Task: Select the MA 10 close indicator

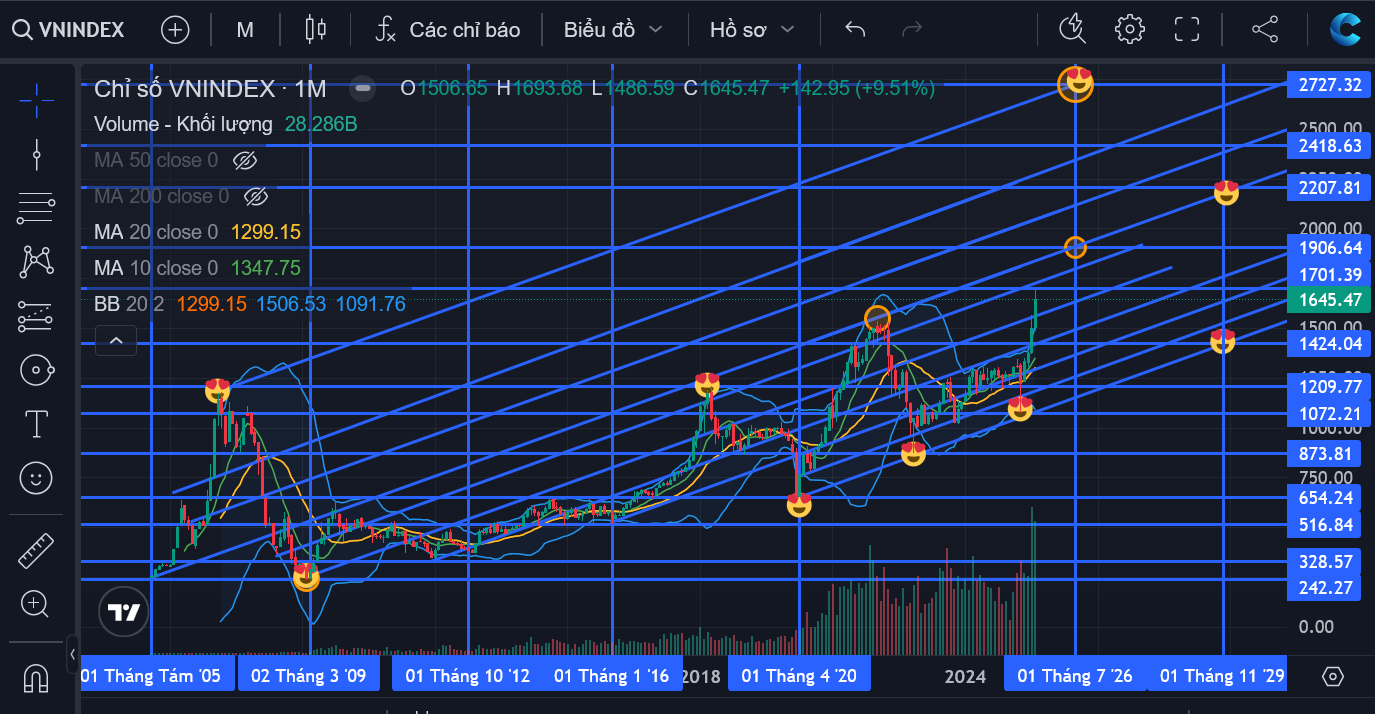Action: pos(156,268)
